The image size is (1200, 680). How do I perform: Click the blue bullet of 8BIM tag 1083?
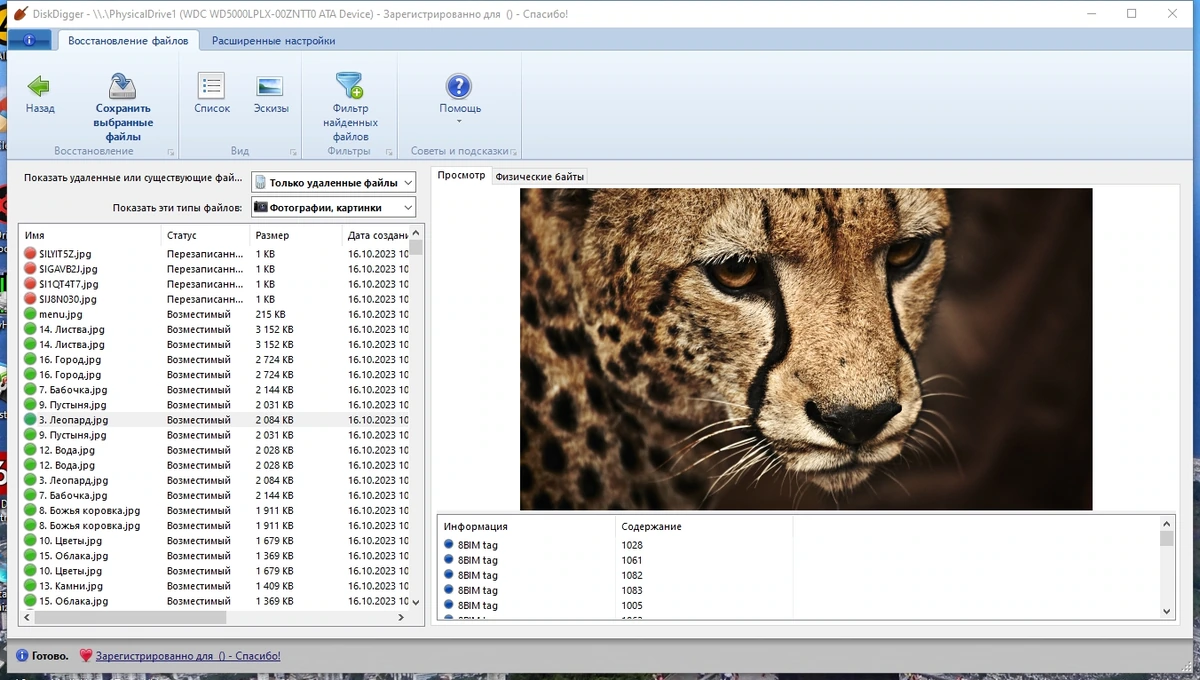[449, 590]
